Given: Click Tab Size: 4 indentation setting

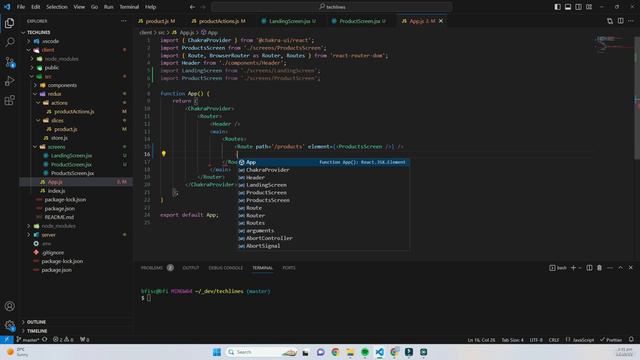Looking at the screenshot, I should pyautogui.click(x=513, y=340).
